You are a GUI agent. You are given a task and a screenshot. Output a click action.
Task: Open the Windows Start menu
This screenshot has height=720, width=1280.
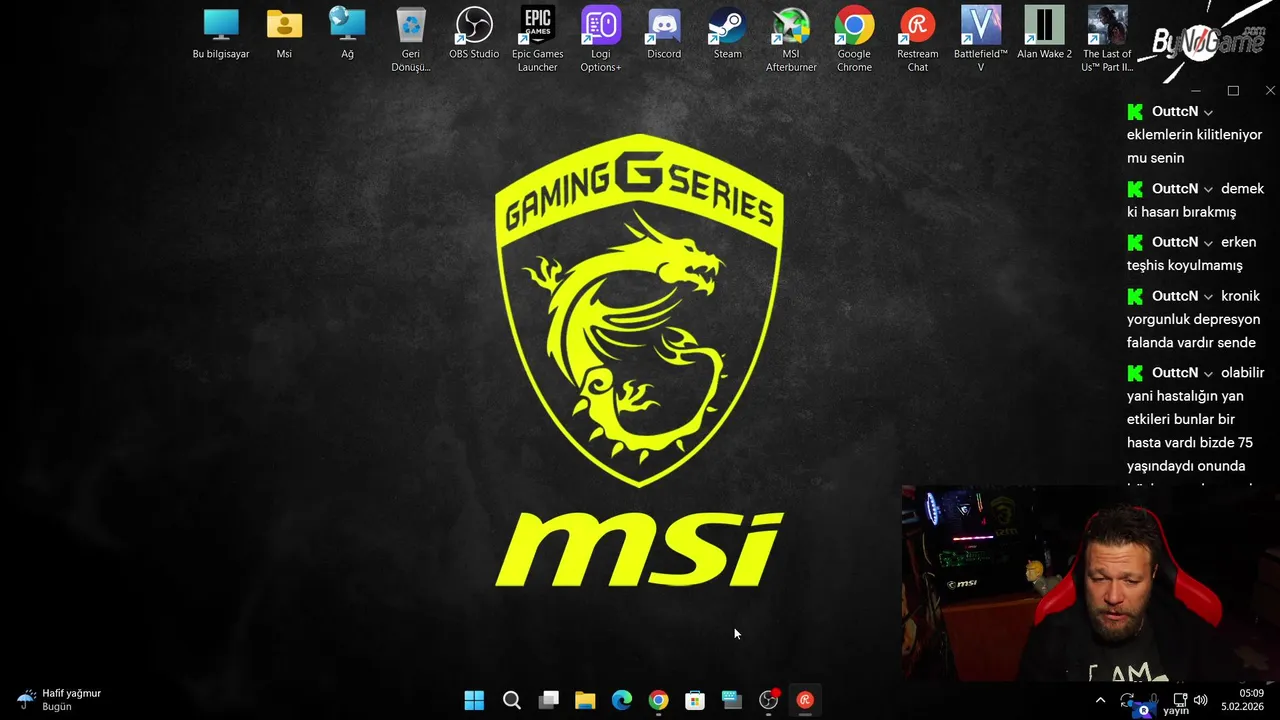474,700
